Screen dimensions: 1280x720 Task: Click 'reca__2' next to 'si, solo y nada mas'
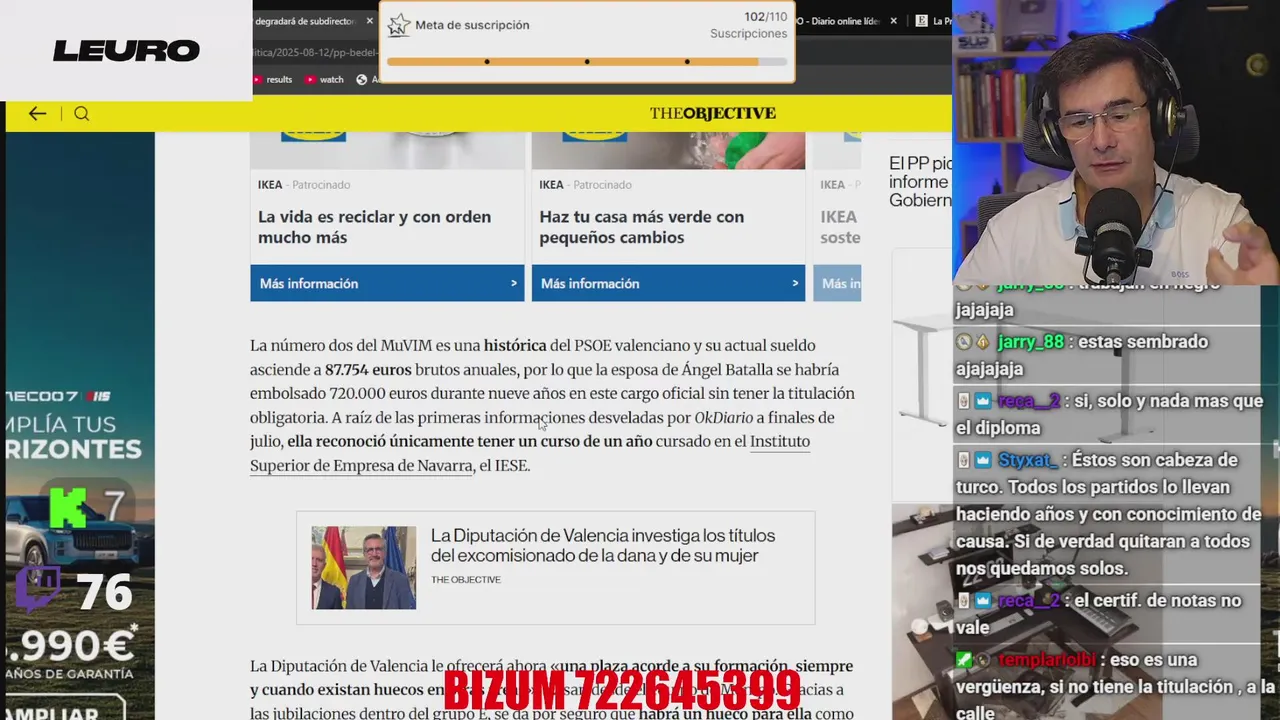coord(1027,401)
